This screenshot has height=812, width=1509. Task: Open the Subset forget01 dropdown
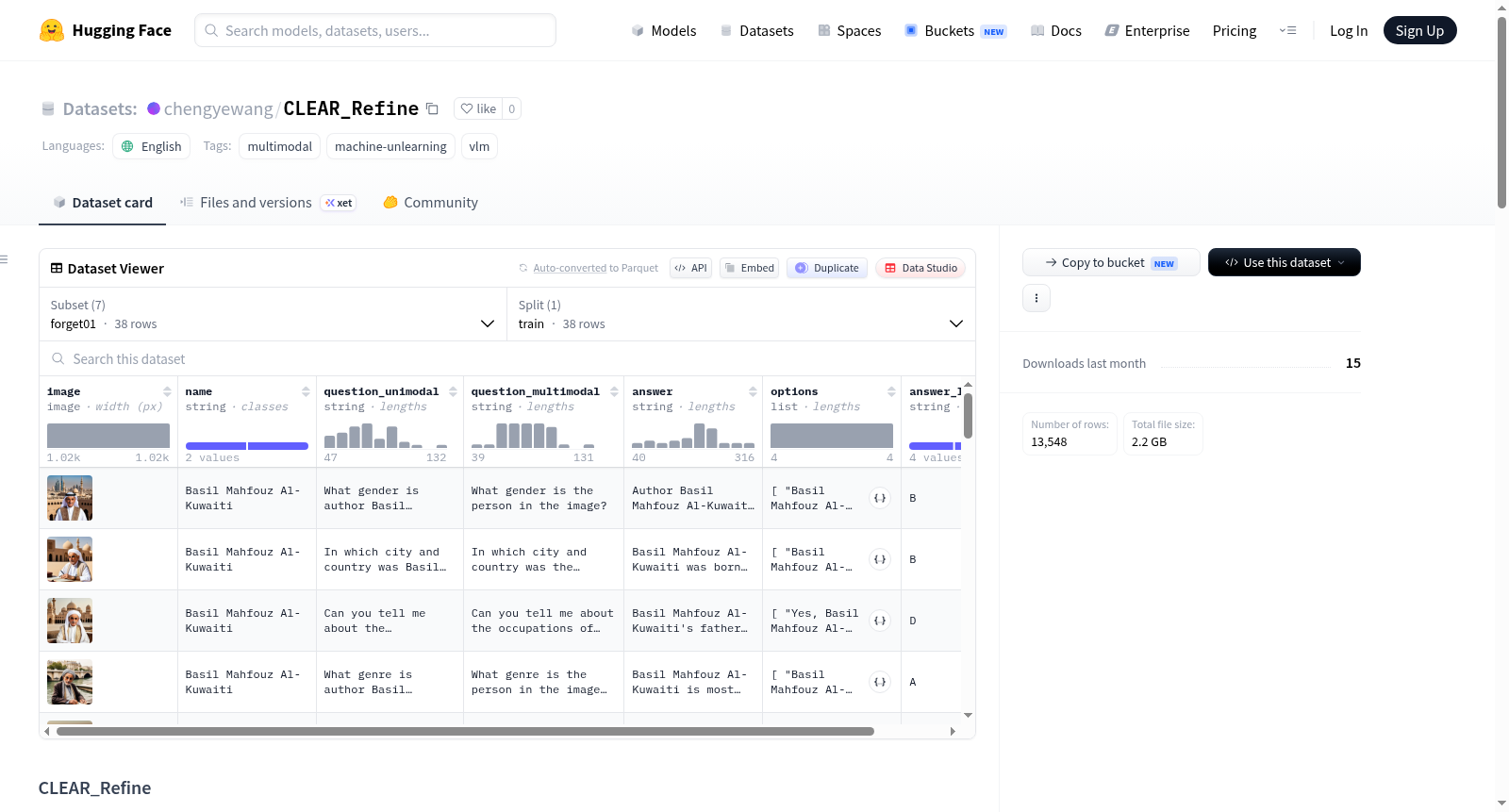point(273,314)
